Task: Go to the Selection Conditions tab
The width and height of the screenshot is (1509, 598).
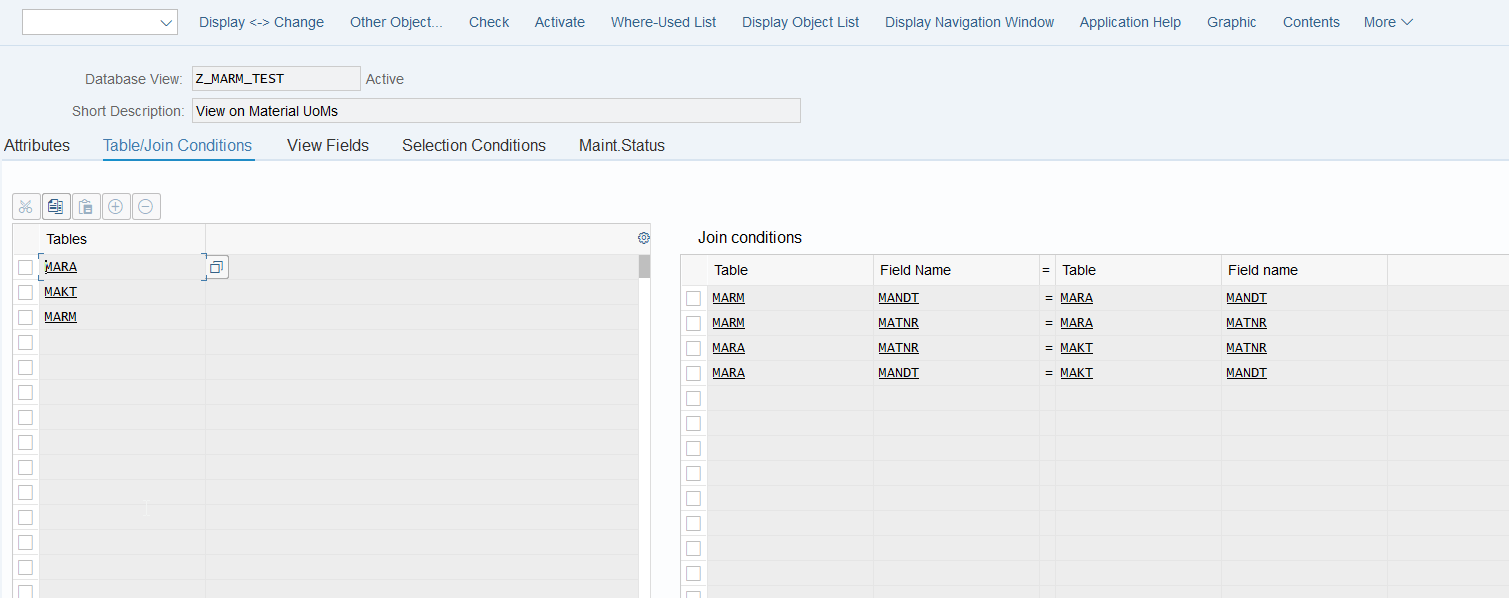Action: pos(474,145)
